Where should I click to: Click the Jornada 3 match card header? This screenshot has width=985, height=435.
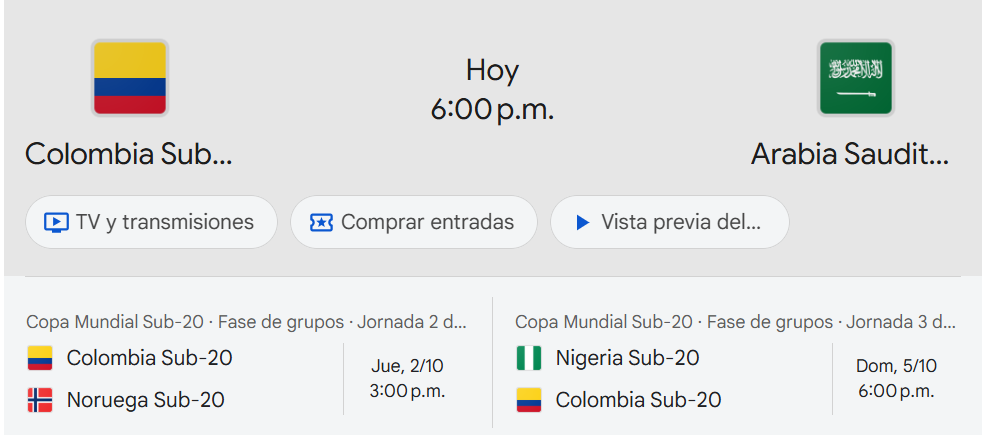(x=735, y=322)
